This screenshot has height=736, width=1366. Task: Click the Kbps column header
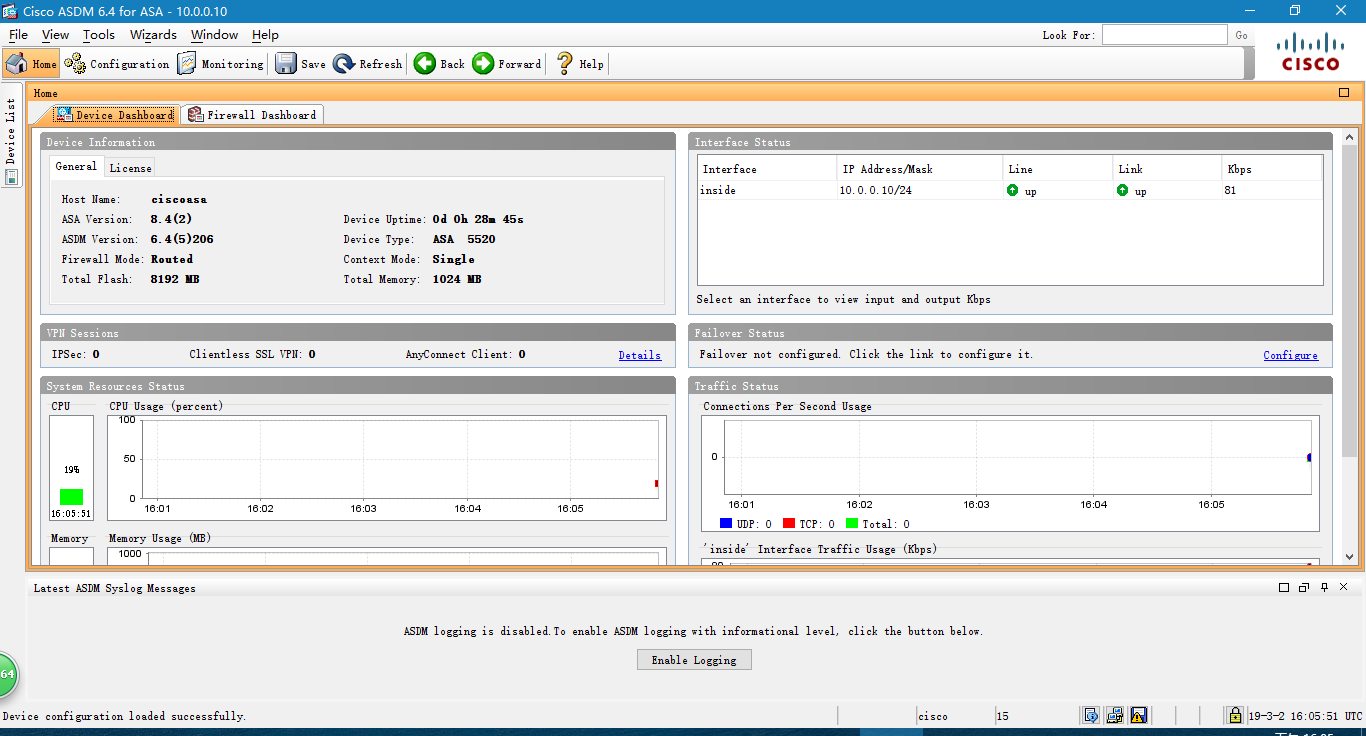click(1272, 169)
